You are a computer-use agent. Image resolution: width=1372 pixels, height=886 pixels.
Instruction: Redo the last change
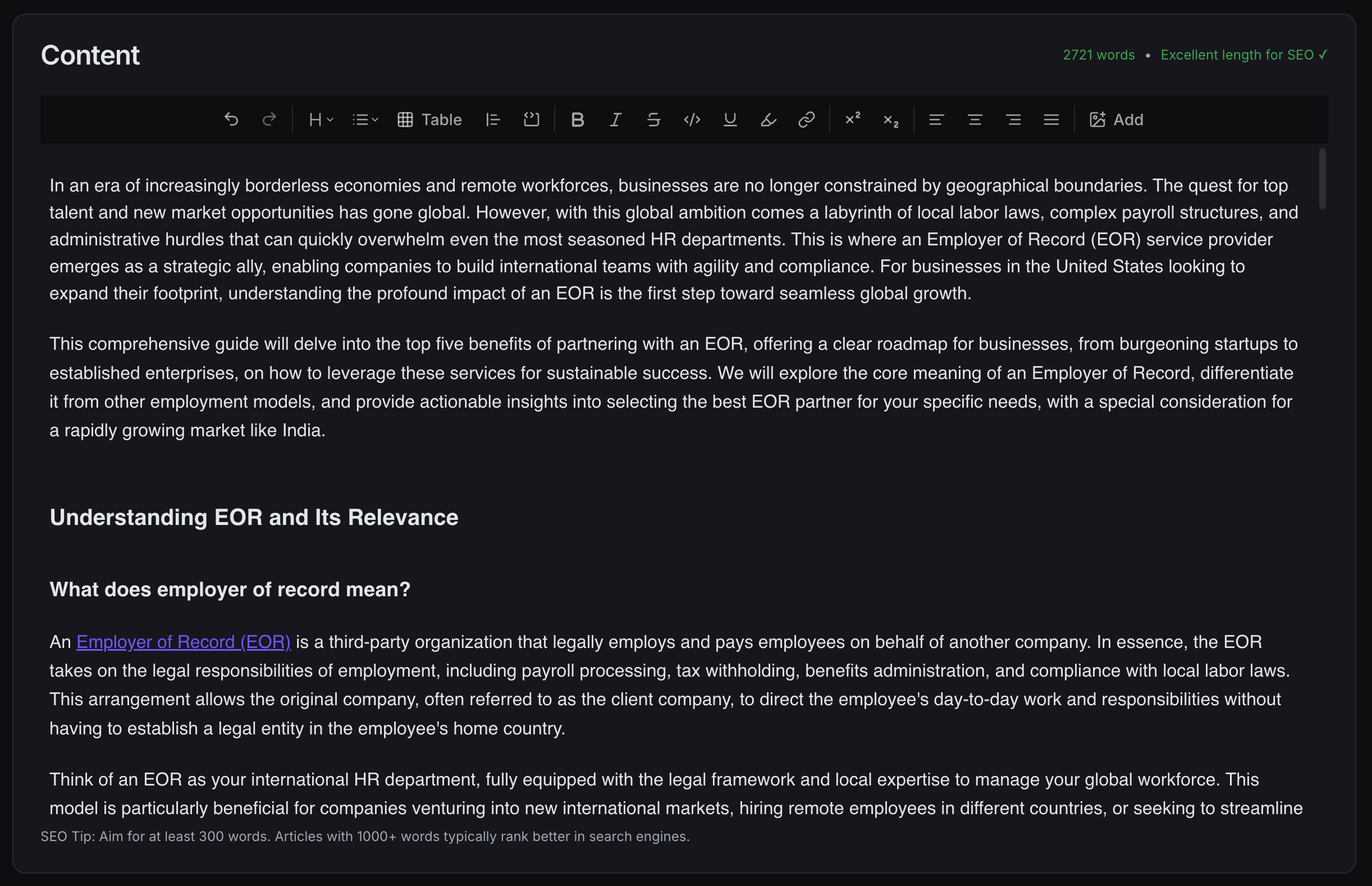(x=269, y=120)
